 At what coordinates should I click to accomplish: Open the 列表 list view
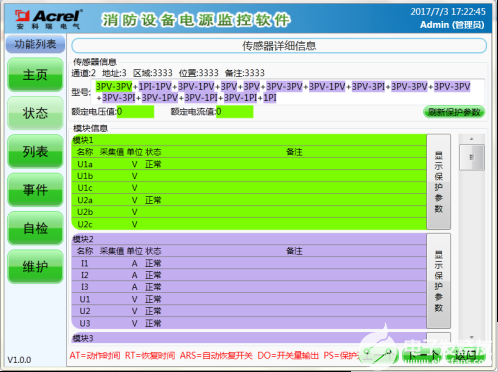(x=35, y=151)
